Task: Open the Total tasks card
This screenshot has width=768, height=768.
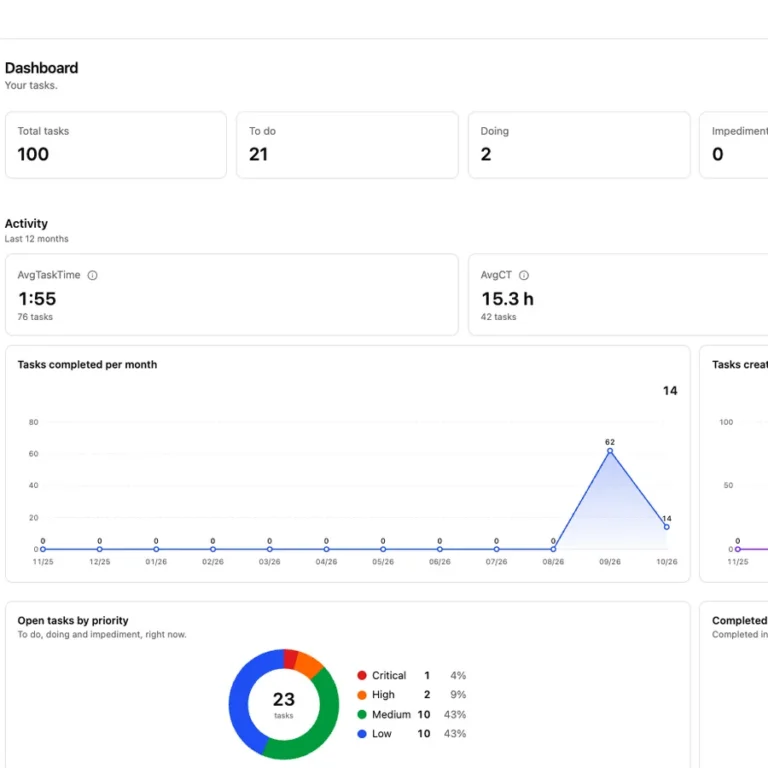Action: (x=116, y=145)
